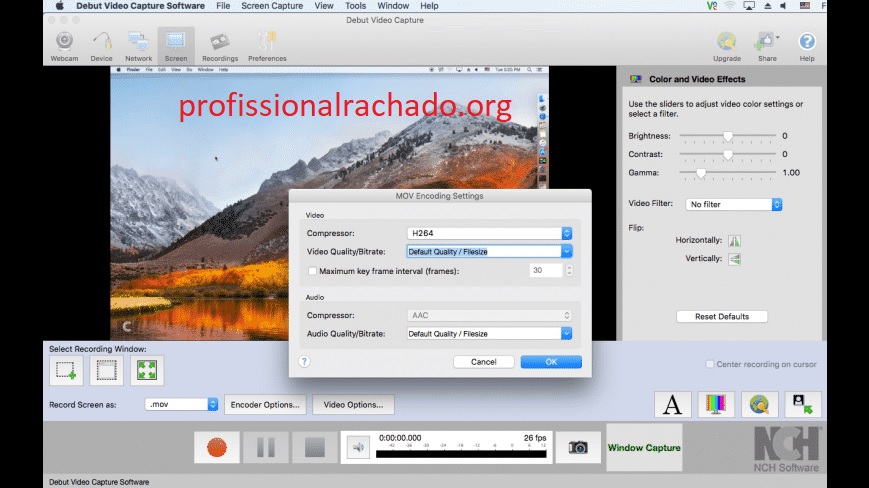Open the watermark globe icon

pyautogui.click(x=759, y=404)
